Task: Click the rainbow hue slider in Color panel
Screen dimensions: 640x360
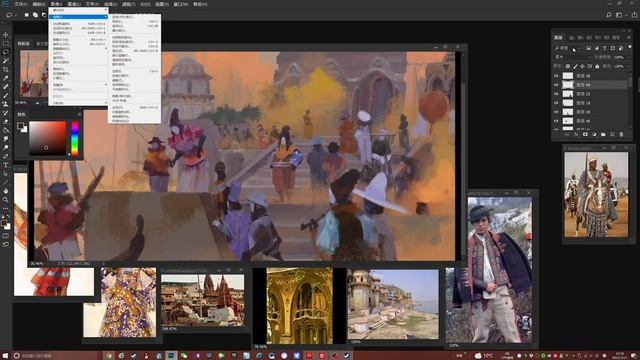Action: [75, 138]
